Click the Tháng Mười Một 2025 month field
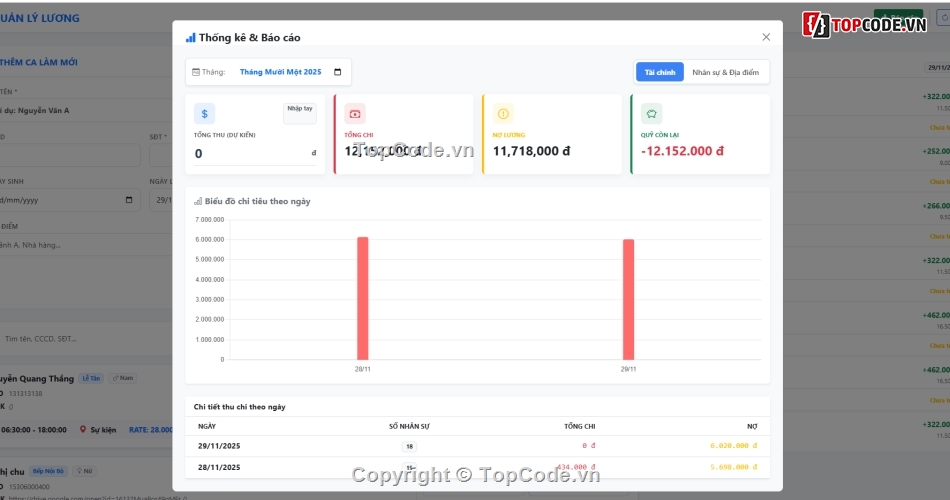This screenshot has height=500, width=950. [280, 72]
